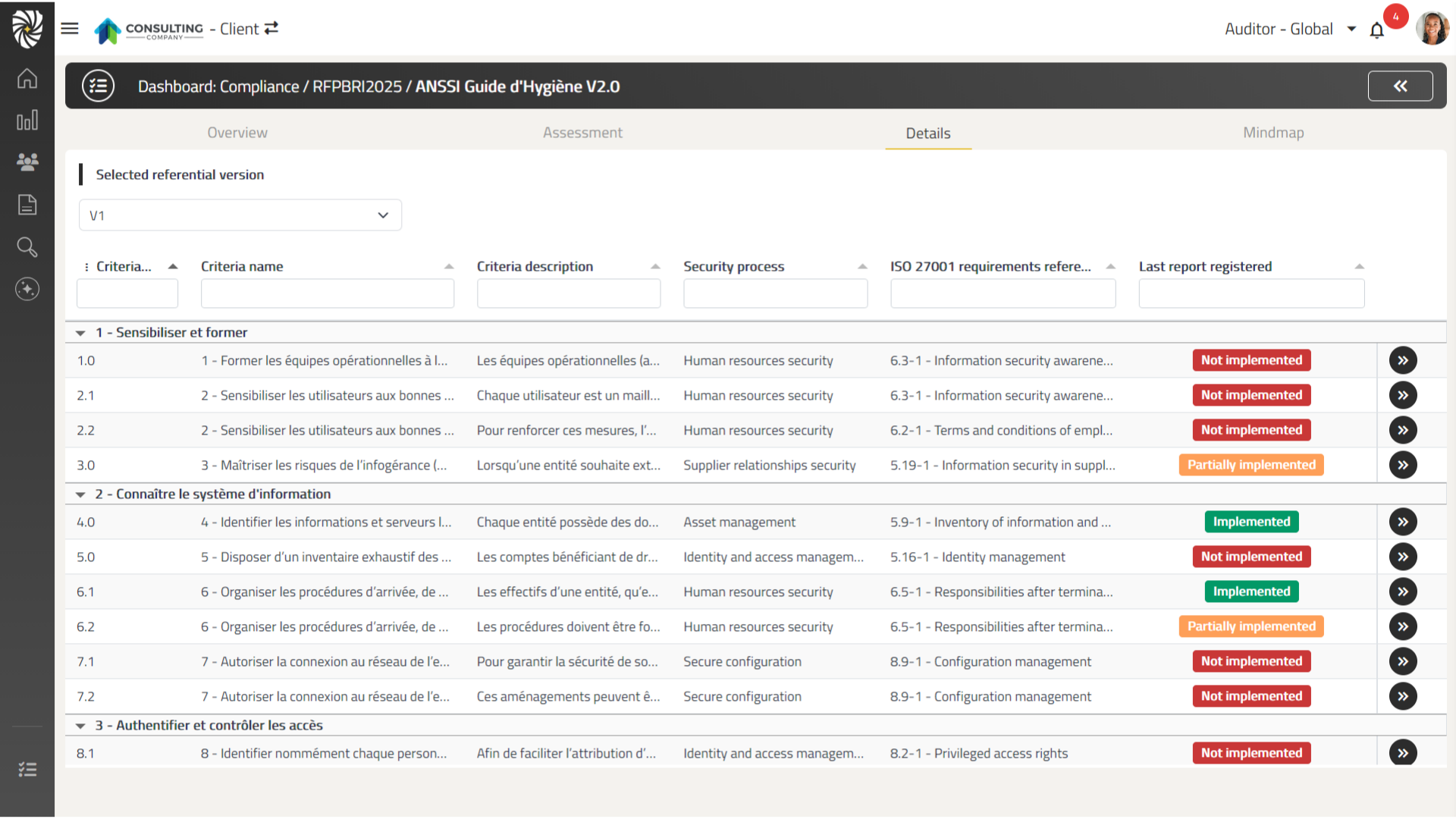Viewport: 1456px width, 819px height.
Task: Click the magnifier search sidebar icon
Action: pos(27,246)
